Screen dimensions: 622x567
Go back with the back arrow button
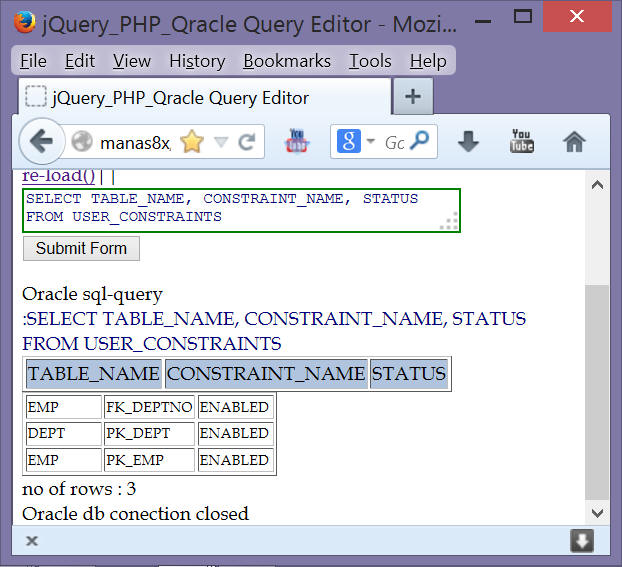tap(42, 141)
